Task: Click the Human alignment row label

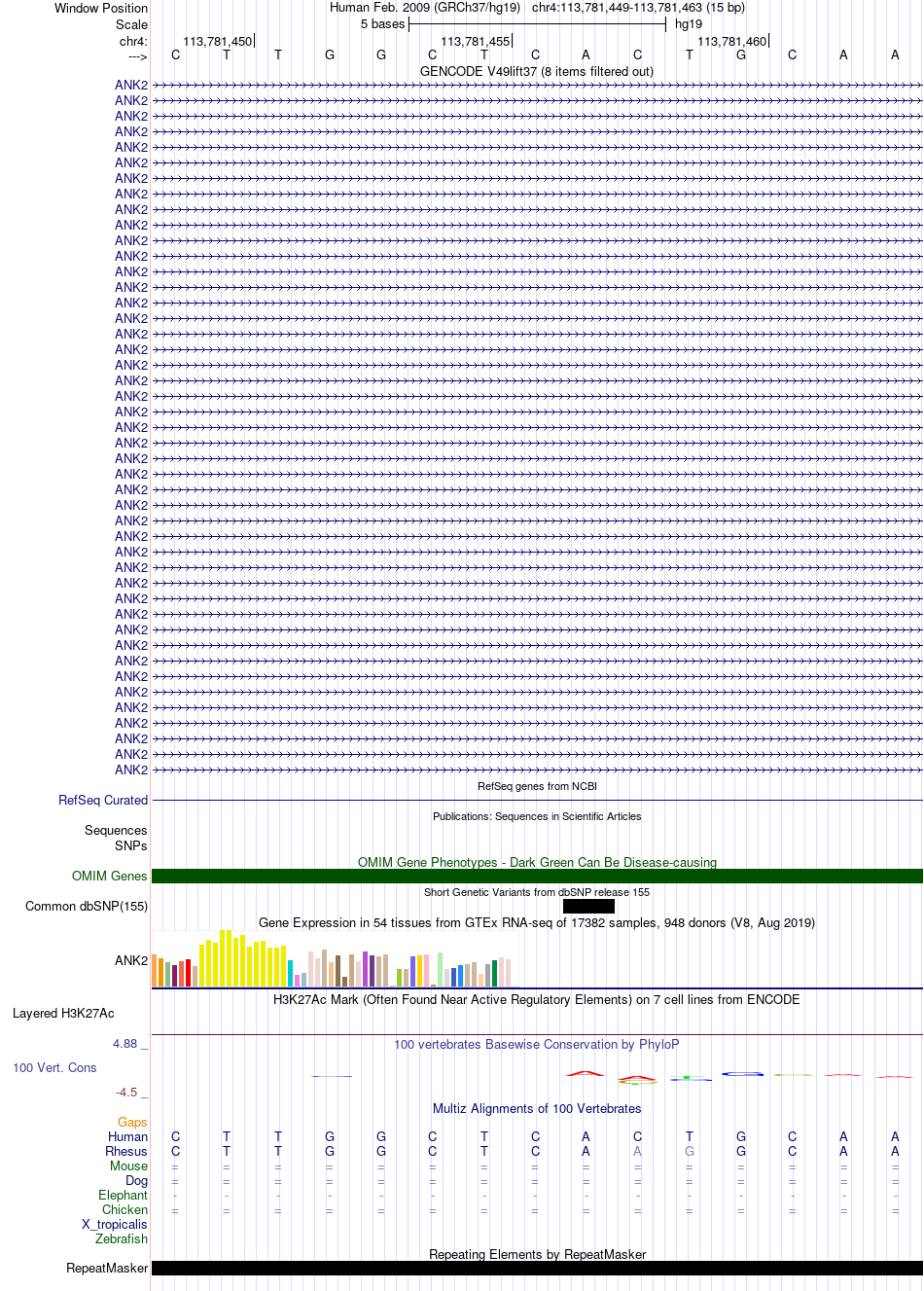Action: pos(128,1137)
